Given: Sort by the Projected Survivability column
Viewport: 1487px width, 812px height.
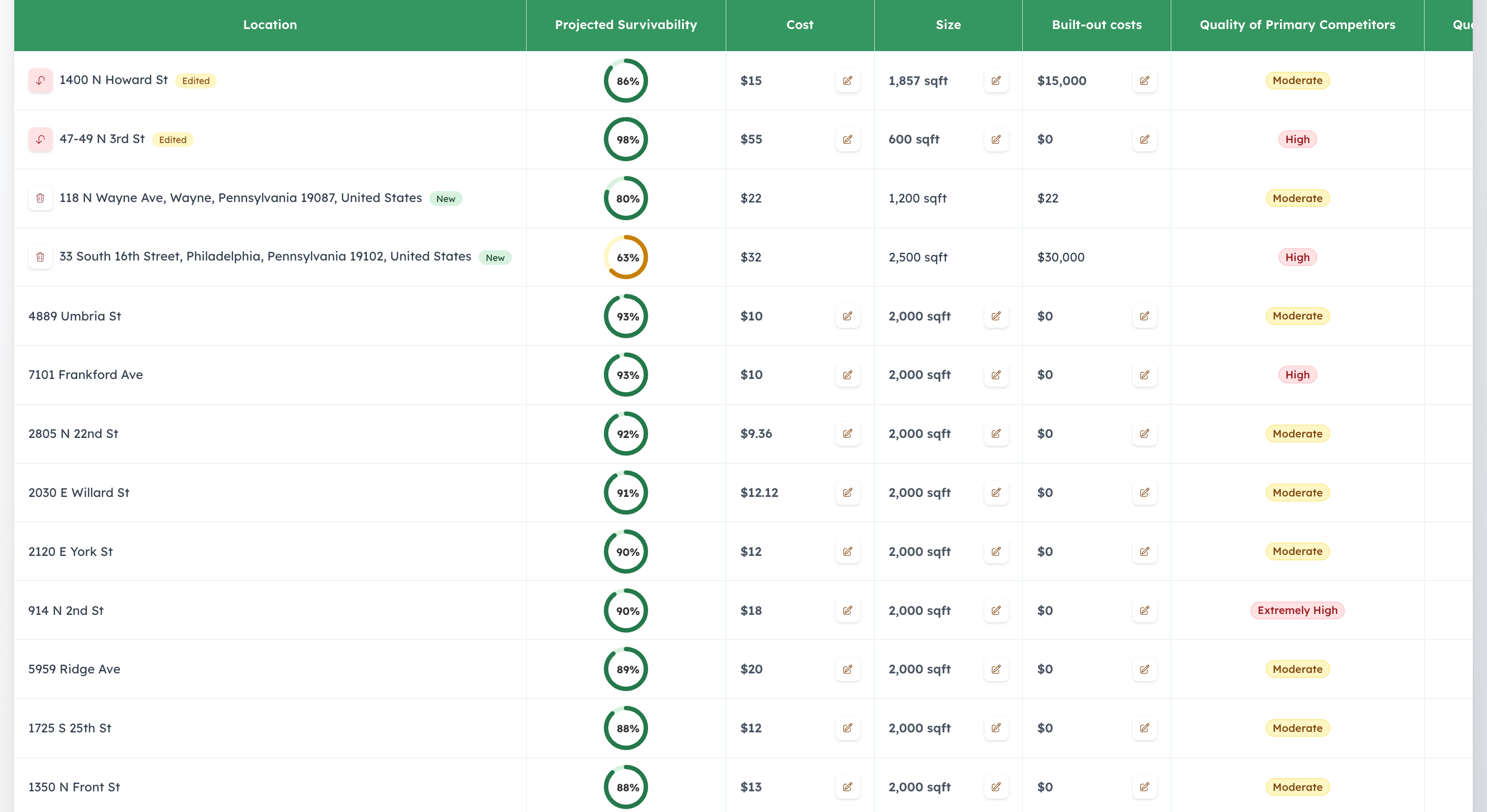Looking at the screenshot, I should (626, 25).
